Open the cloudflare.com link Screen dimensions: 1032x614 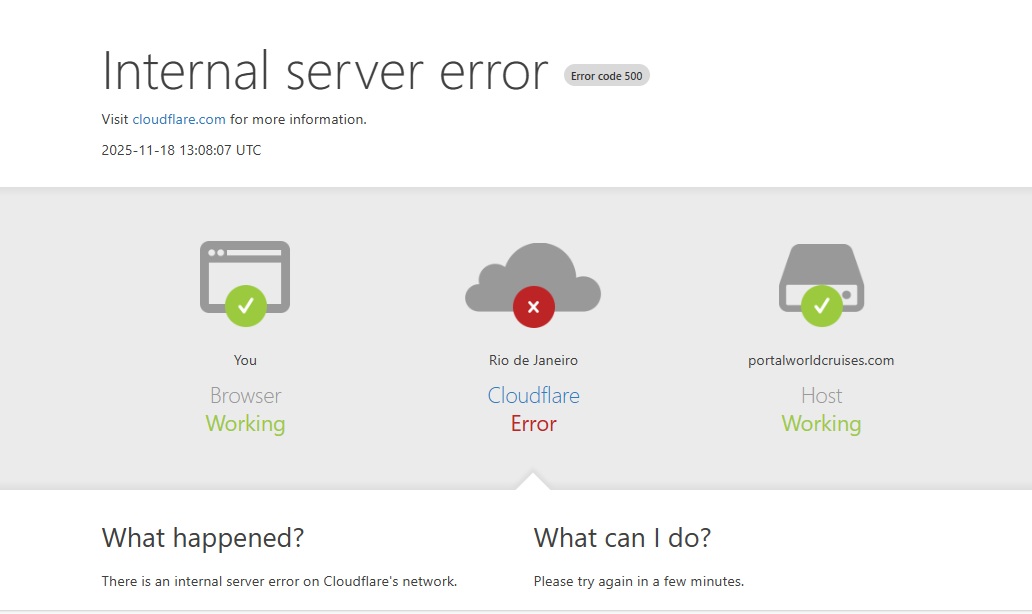point(179,119)
